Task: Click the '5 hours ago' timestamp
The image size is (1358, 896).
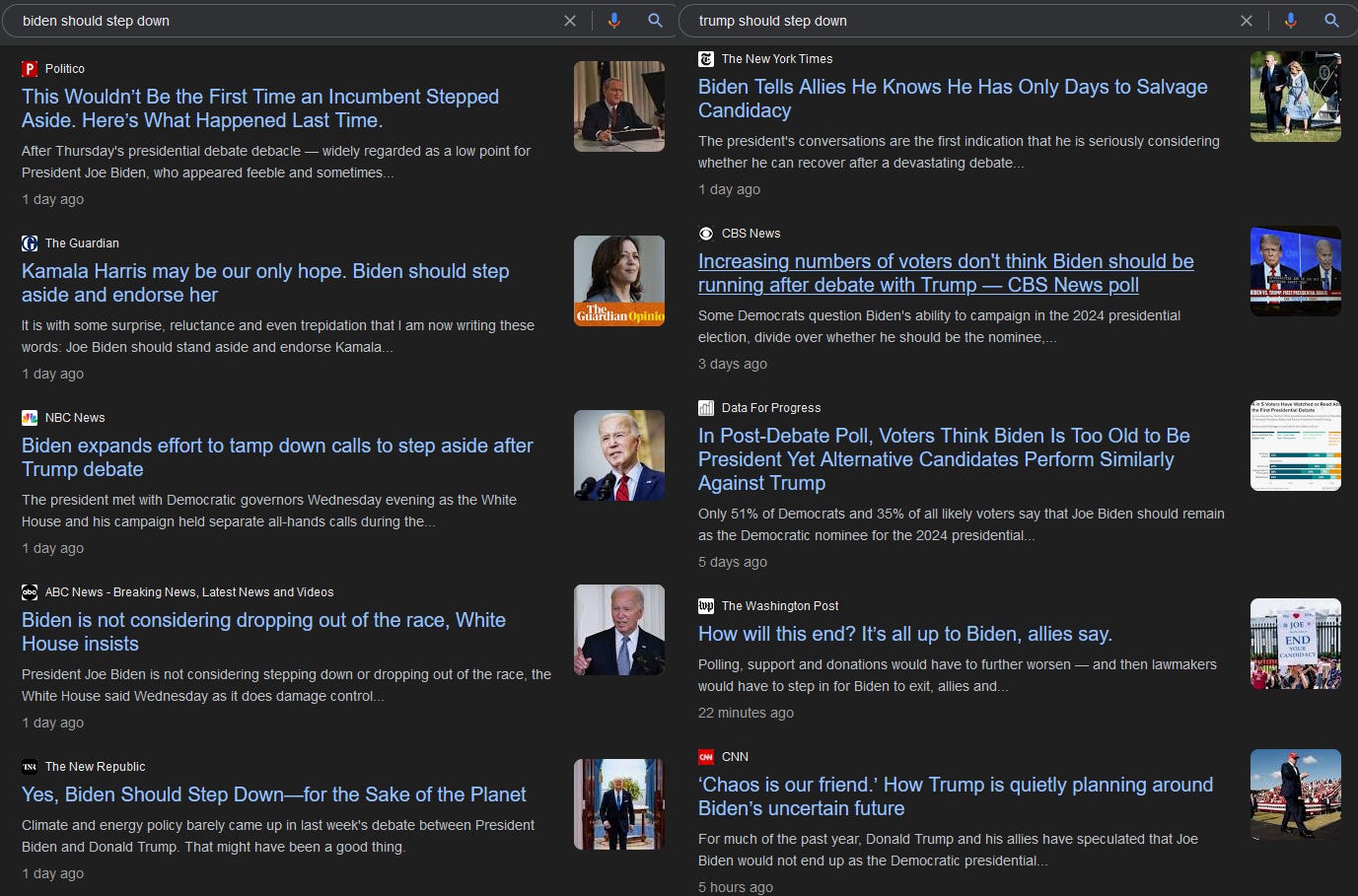Action: [736, 887]
